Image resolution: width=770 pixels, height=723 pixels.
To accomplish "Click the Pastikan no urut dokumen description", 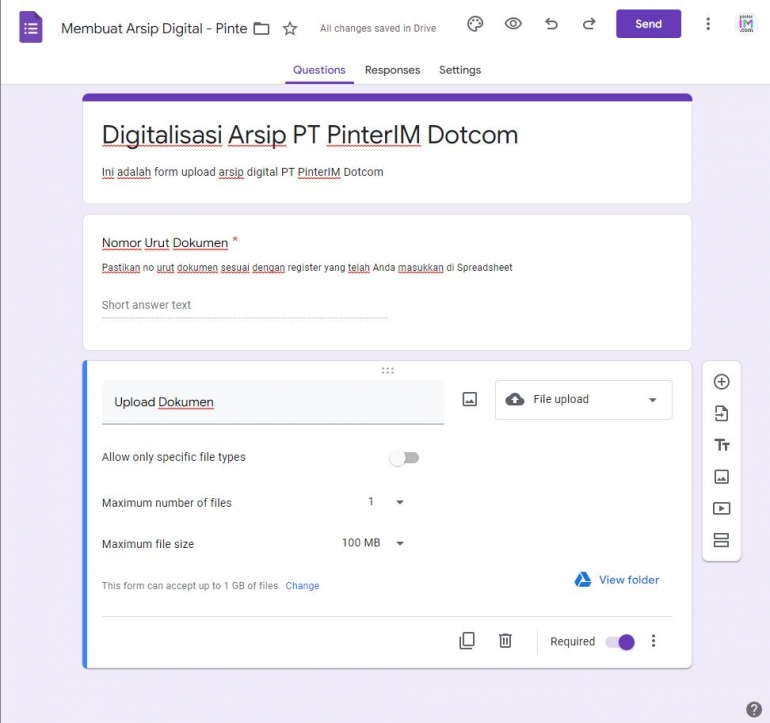I will pyautogui.click(x=307, y=268).
